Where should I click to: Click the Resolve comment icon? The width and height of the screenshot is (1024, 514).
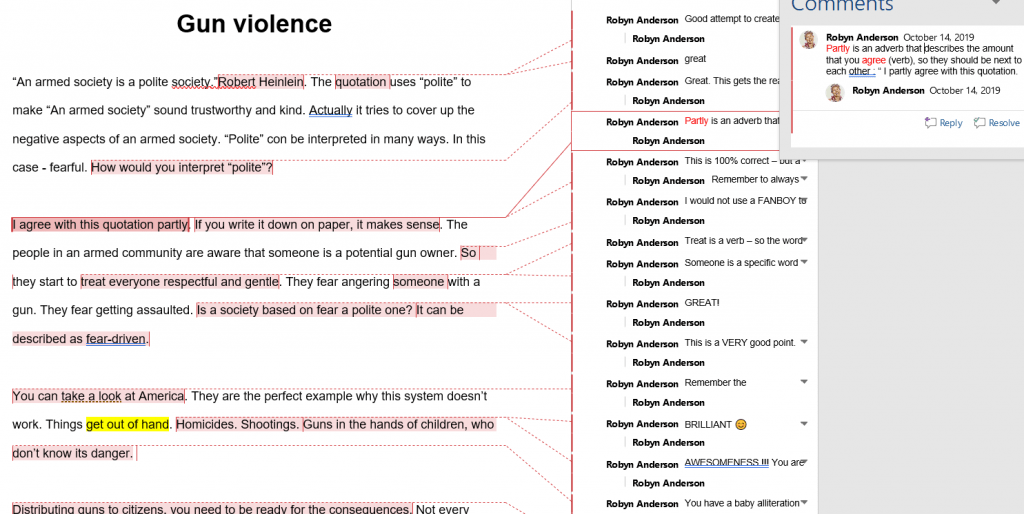(980, 123)
